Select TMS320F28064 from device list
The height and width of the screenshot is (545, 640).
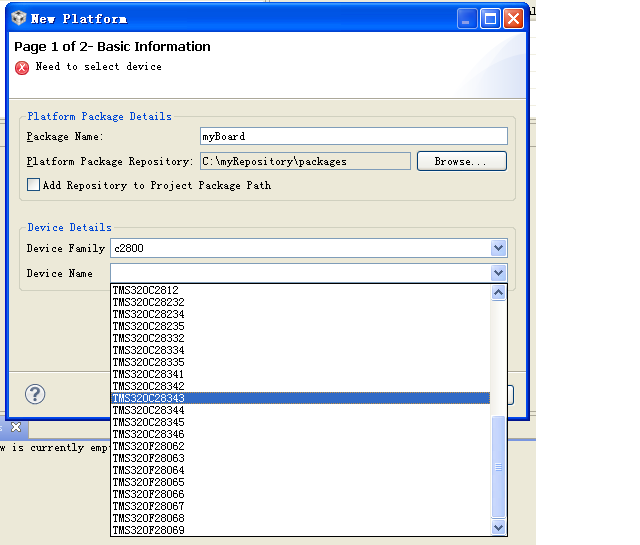pyautogui.click(x=300, y=470)
